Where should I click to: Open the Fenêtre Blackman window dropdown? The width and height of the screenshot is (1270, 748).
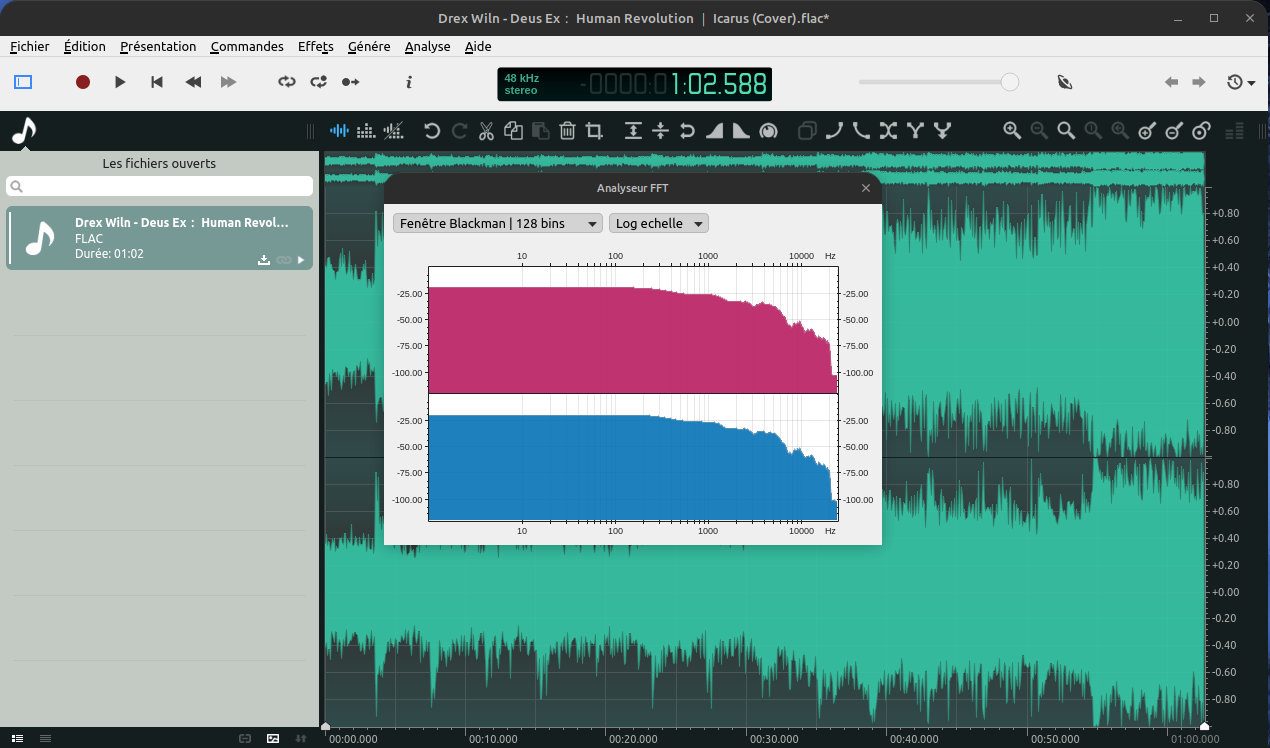tap(498, 223)
